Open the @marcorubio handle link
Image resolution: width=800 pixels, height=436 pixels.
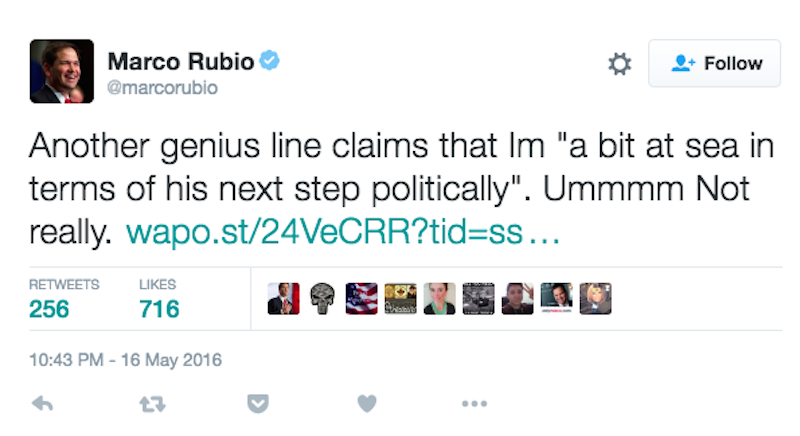point(161,88)
